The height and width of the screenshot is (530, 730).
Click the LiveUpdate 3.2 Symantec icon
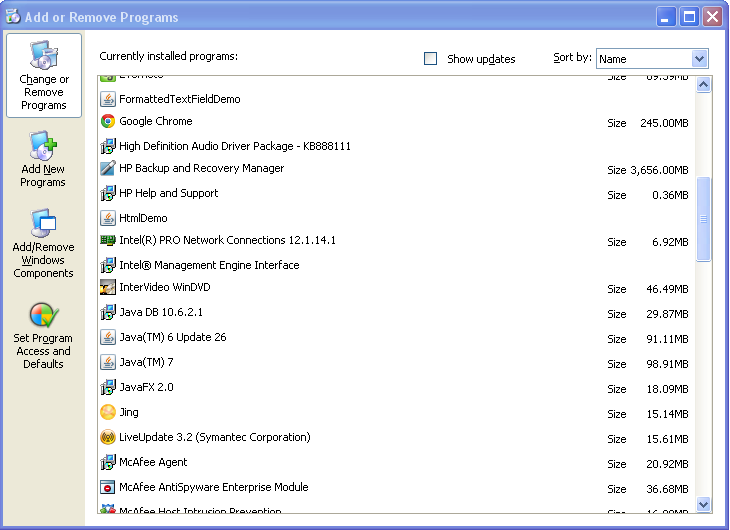(108, 437)
